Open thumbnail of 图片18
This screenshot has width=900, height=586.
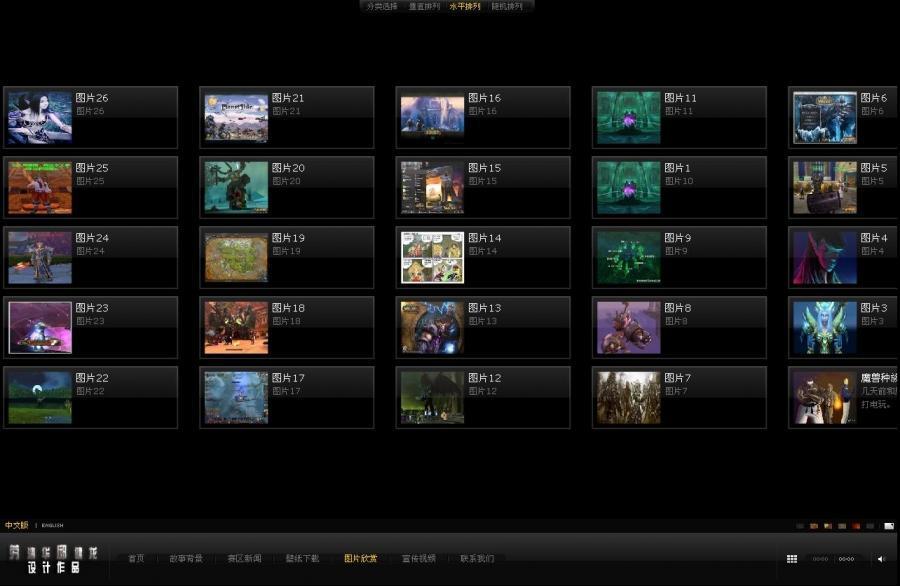[236, 328]
